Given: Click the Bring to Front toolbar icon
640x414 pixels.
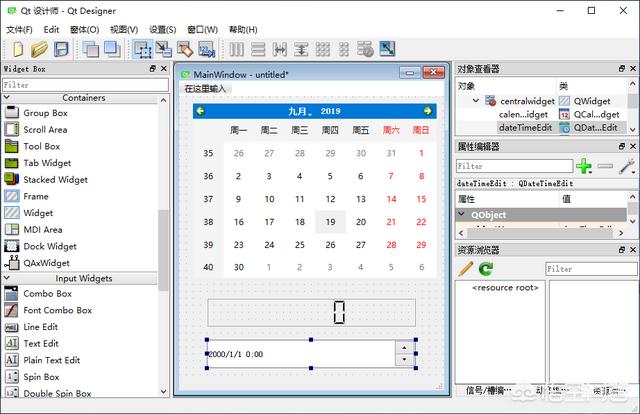Looking at the screenshot, I should (112, 49).
